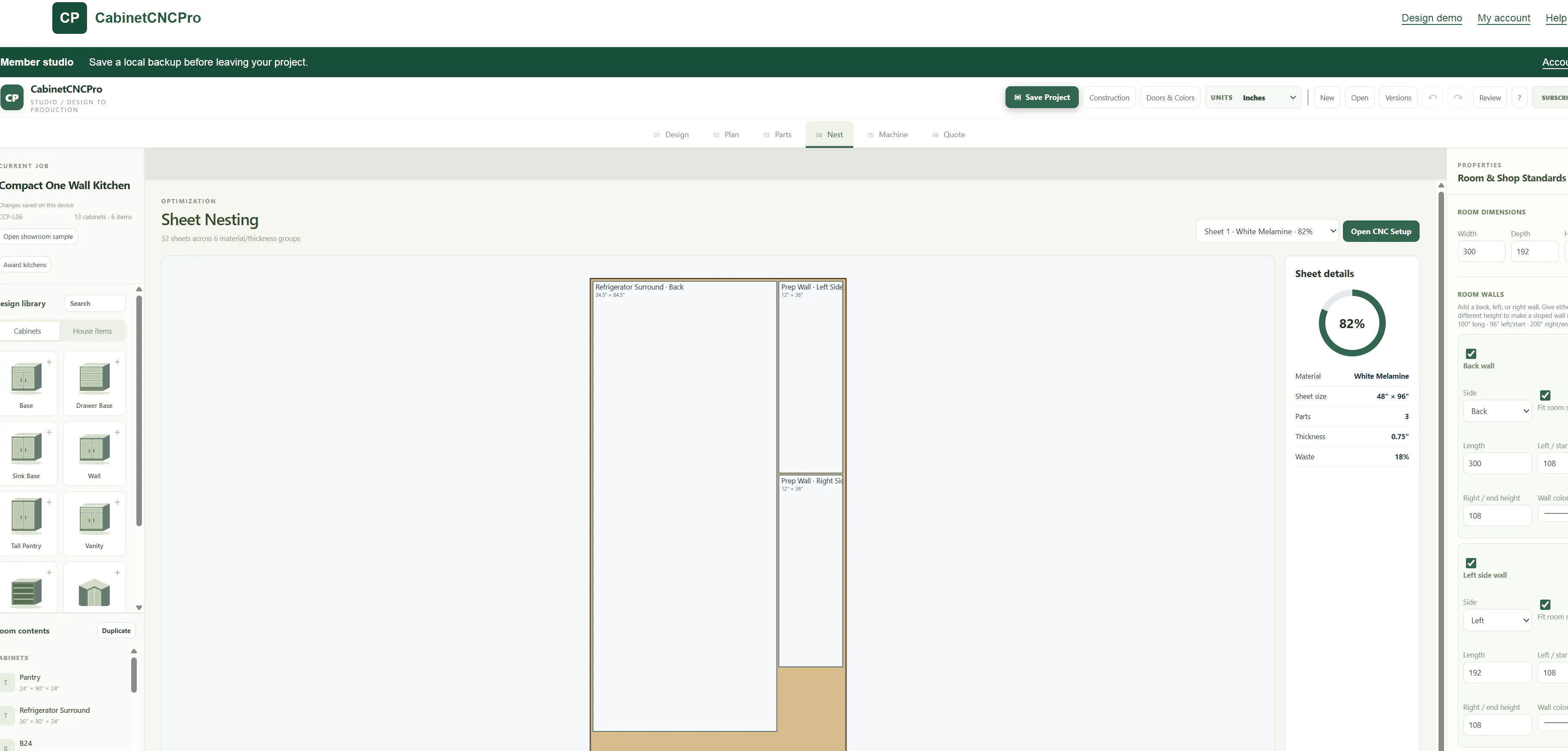Select the Tall Pantry cabinet image
Image resolution: width=1568 pixels, height=751 pixels.
26,516
